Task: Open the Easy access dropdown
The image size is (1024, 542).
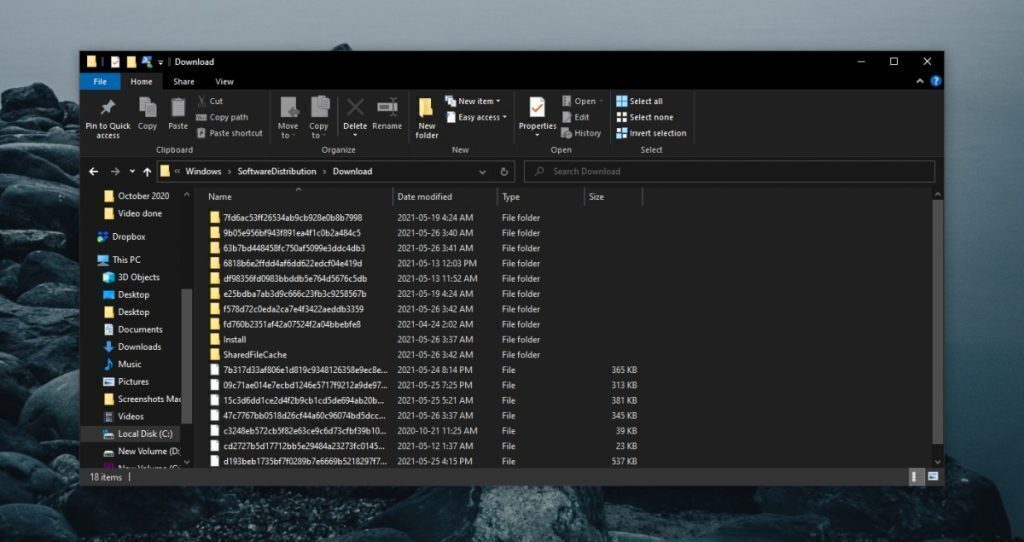Action: tap(478, 117)
